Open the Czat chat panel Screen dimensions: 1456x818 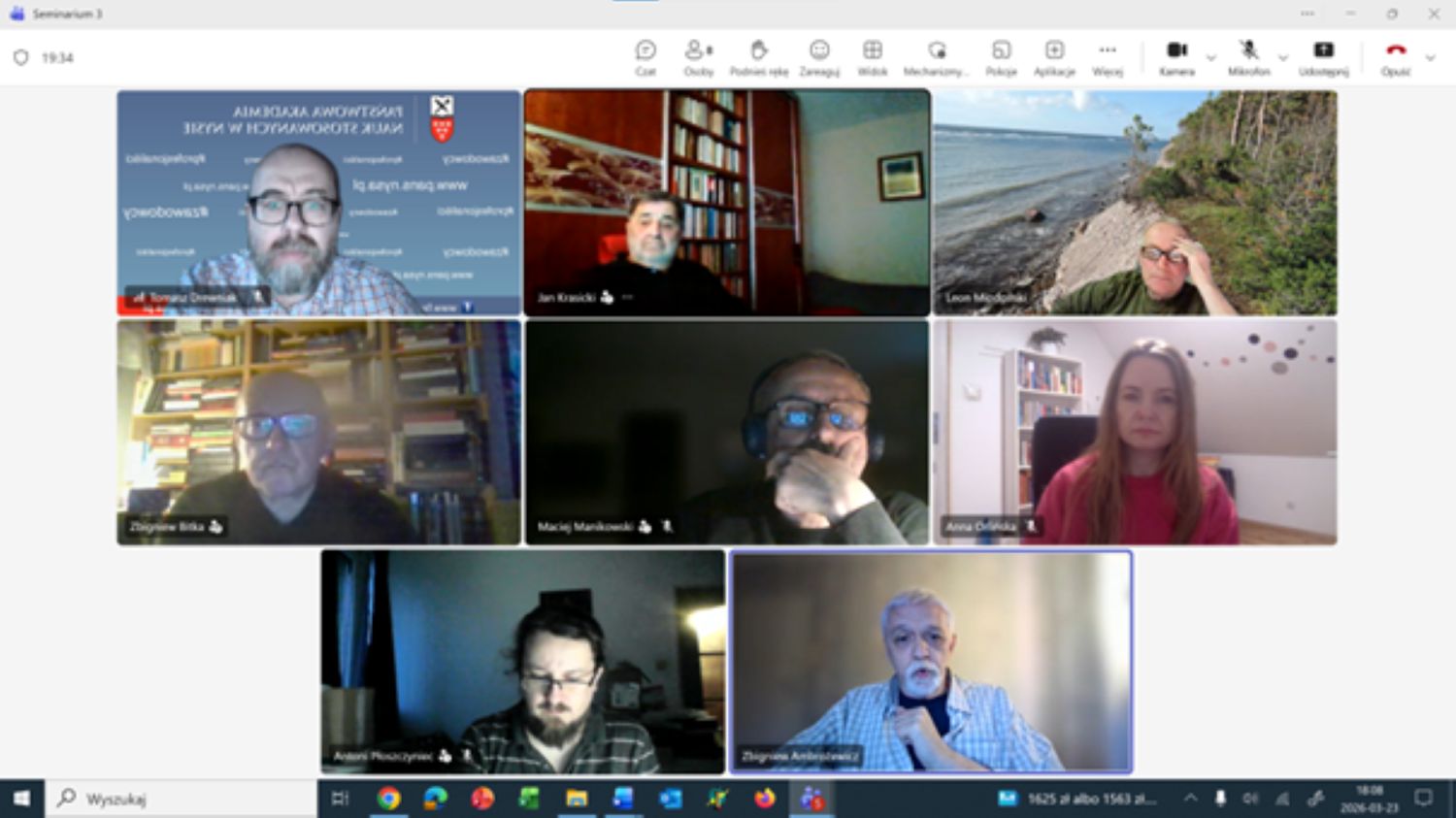[x=645, y=57]
